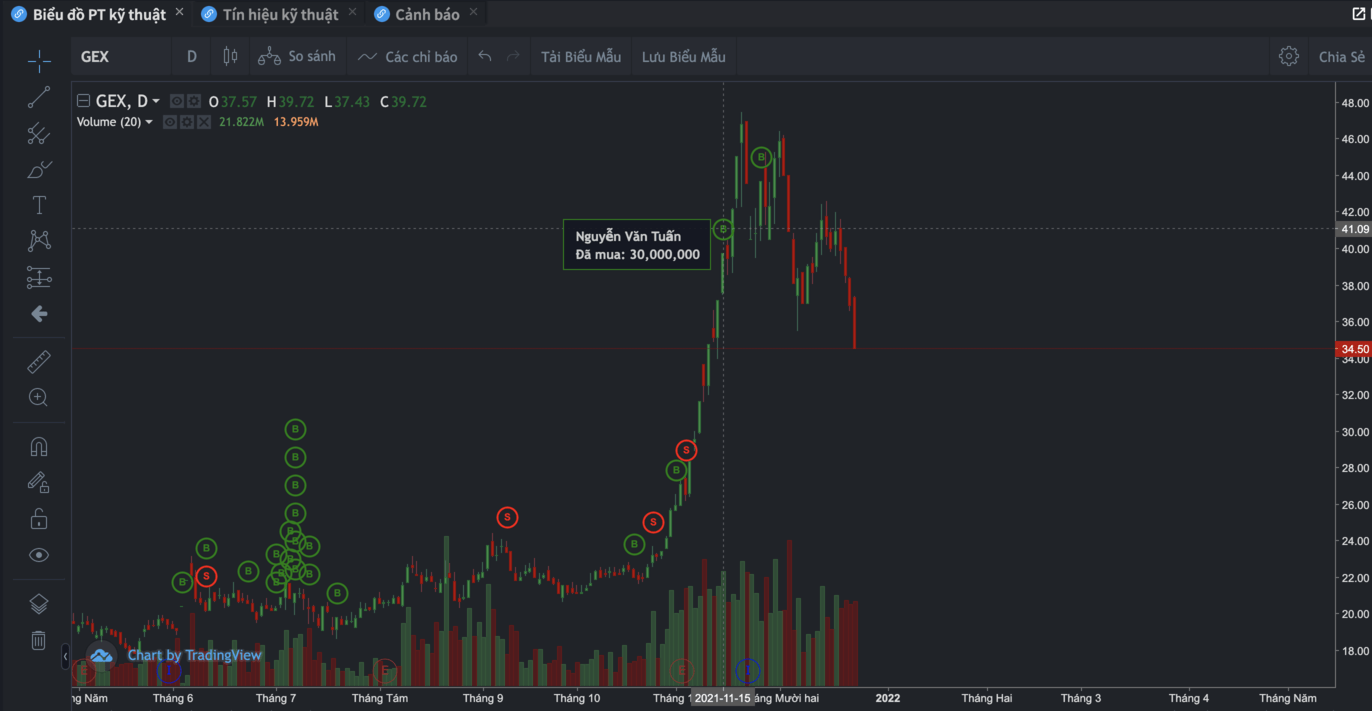Switch to the Tín hiệu kỹ thuật tab
The width and height of the screenshot is (1372, 711).
pos(280,14)
